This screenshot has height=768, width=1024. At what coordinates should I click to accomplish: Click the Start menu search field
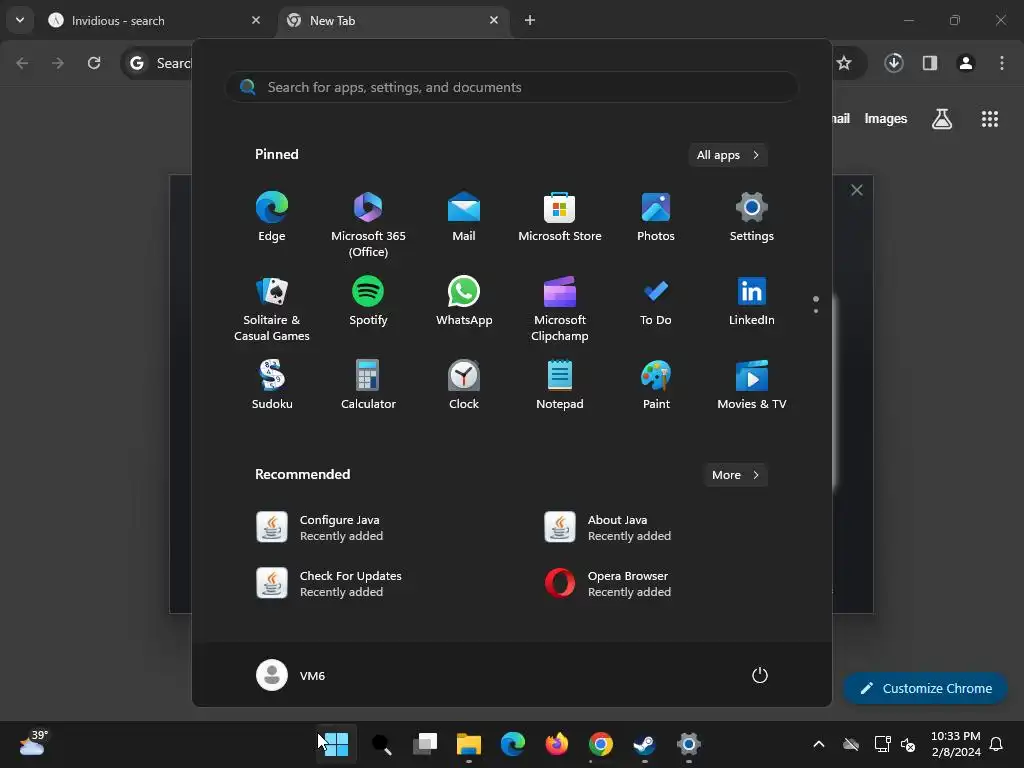click(512, 88)
